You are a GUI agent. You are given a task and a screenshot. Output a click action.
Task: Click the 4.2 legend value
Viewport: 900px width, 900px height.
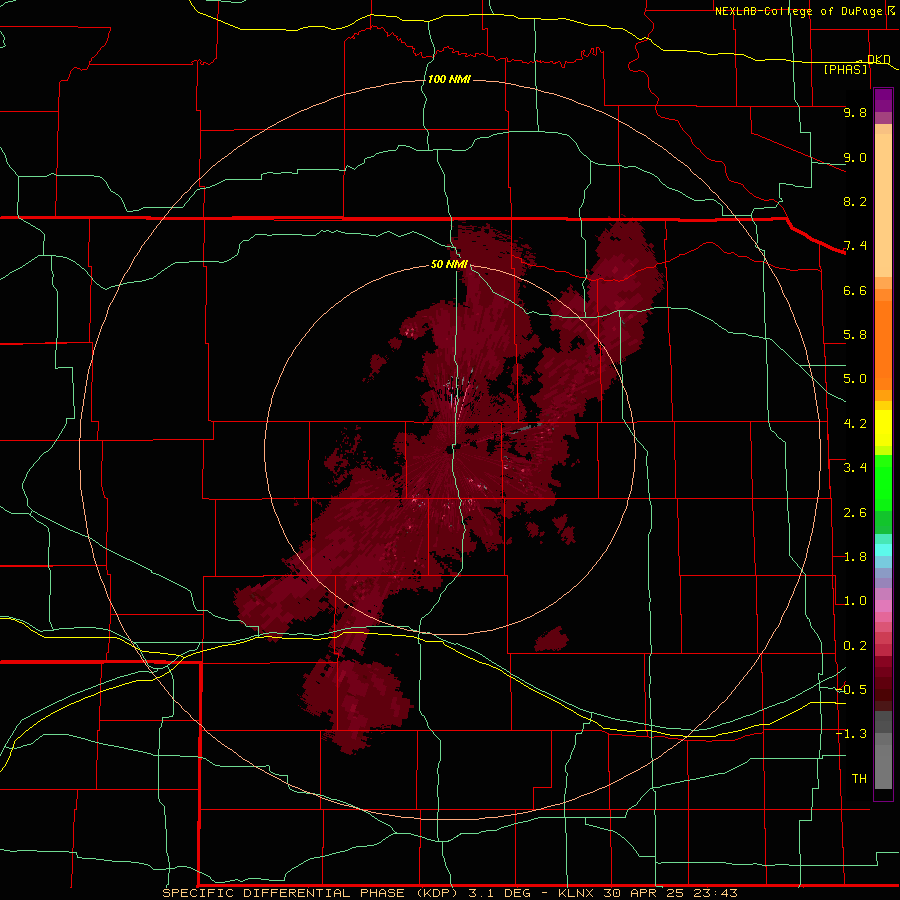pos(855,424)
